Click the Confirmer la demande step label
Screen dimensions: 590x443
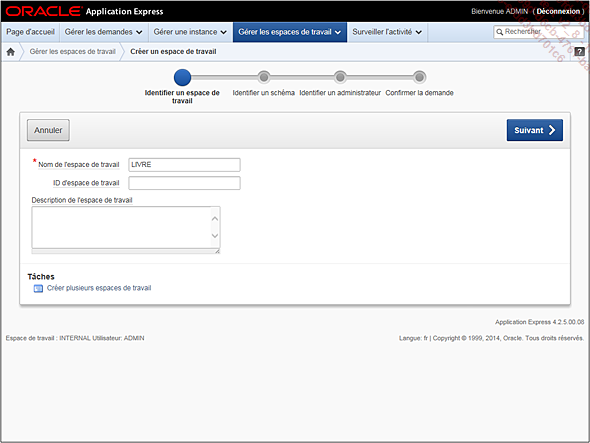[x=419, y=93]
